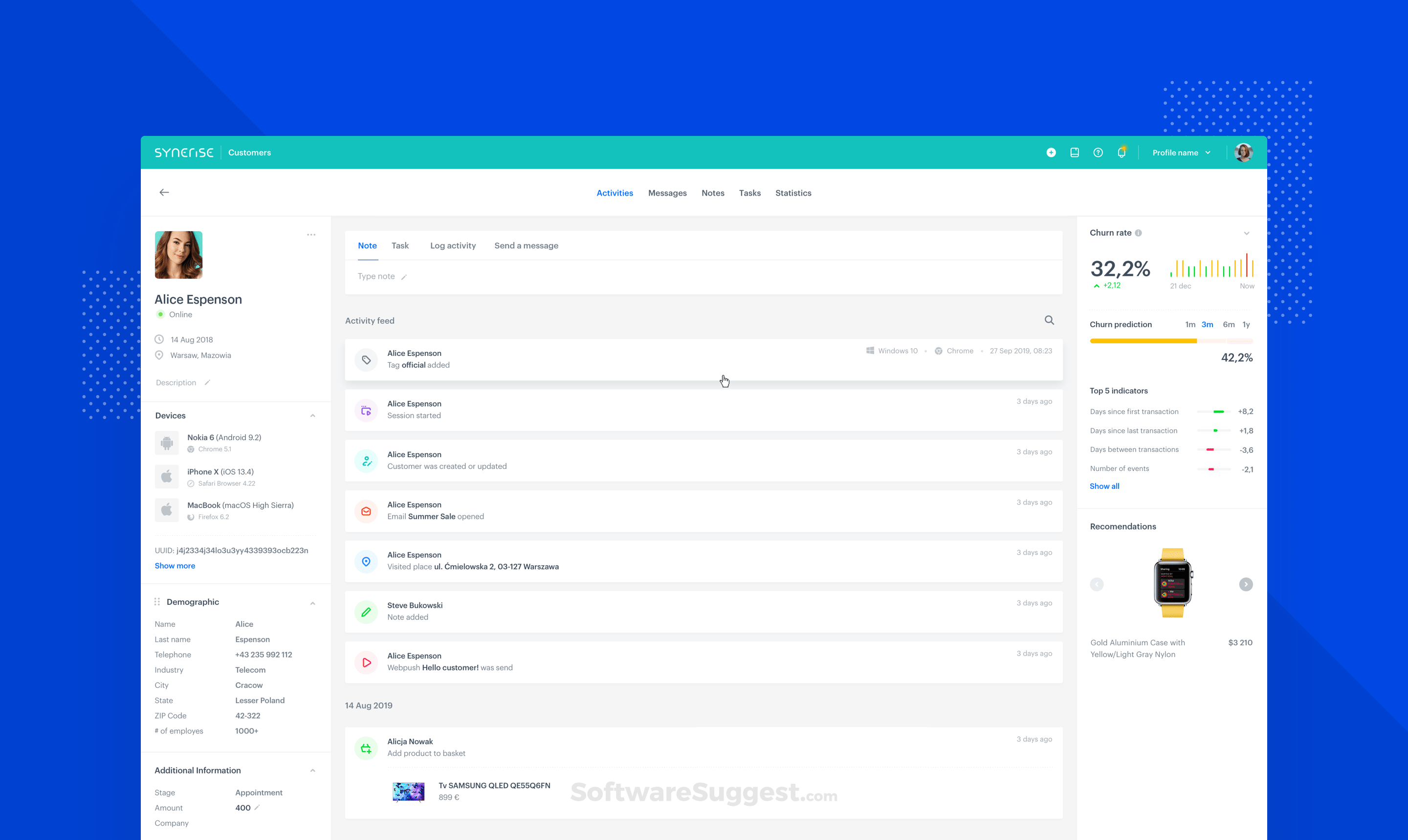
Task: Click Show all indicators link
Action: pos(1104,486)
